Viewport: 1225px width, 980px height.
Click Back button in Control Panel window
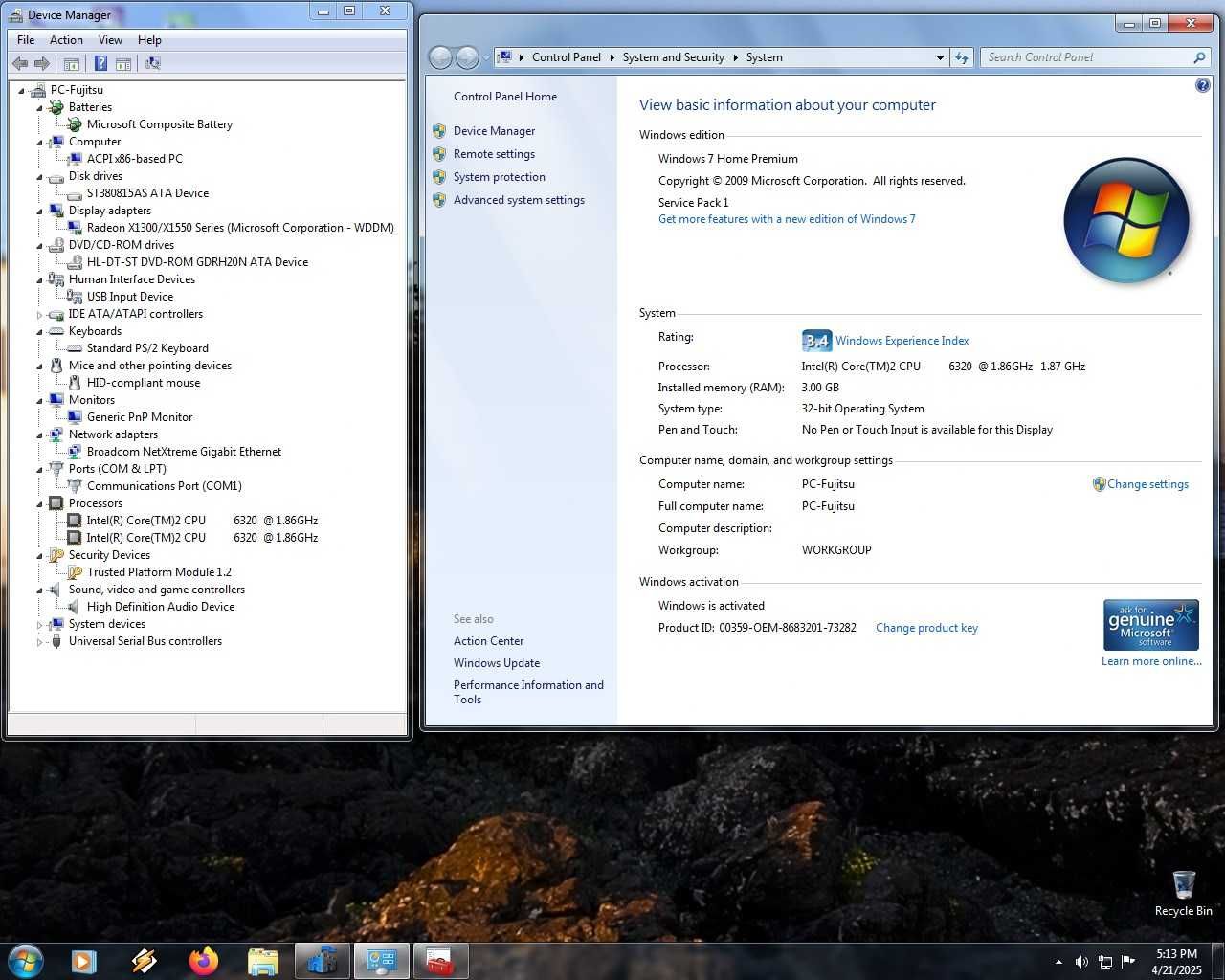pos(440,57)
